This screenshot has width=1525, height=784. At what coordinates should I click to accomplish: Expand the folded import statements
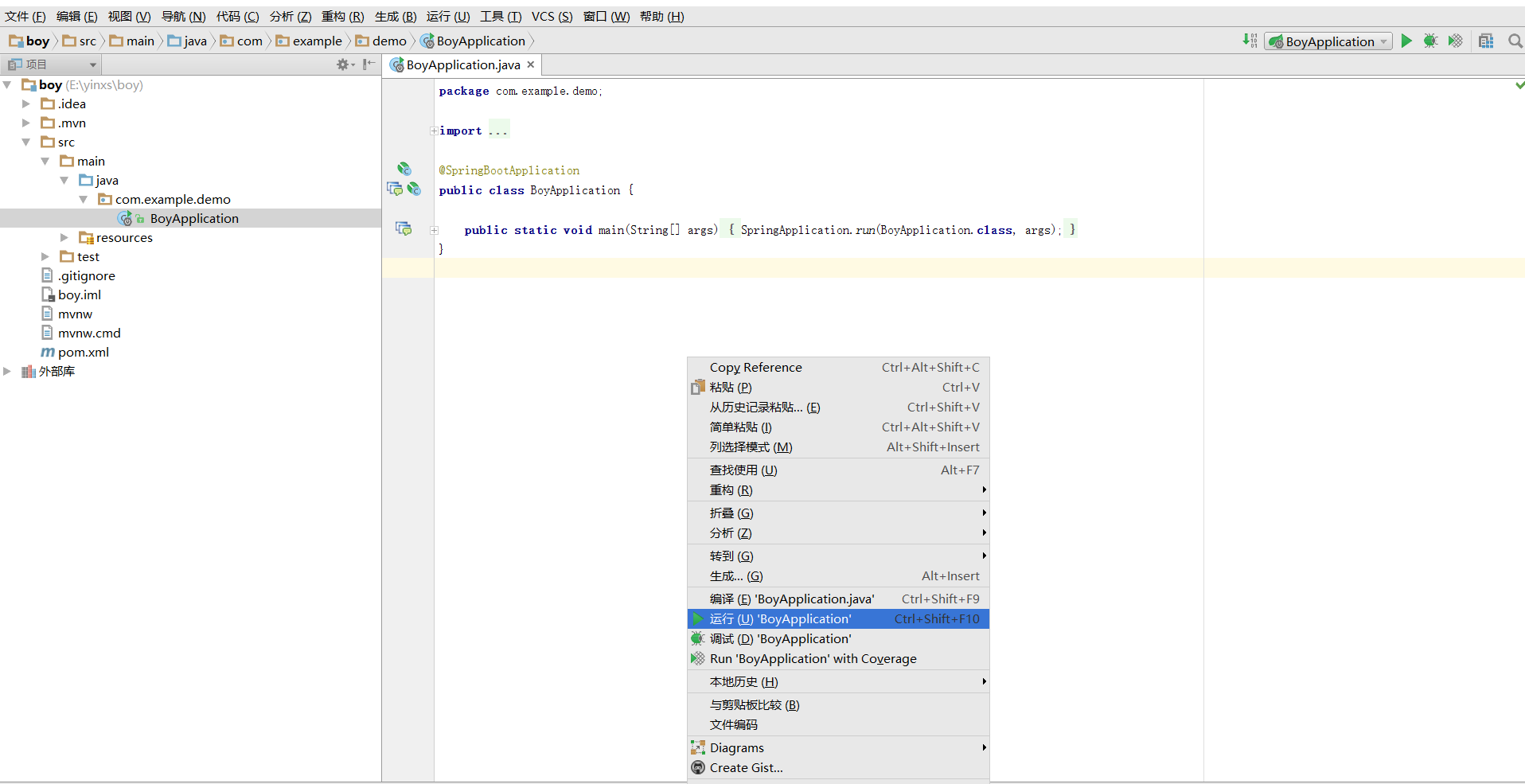[x=434, y=131]
